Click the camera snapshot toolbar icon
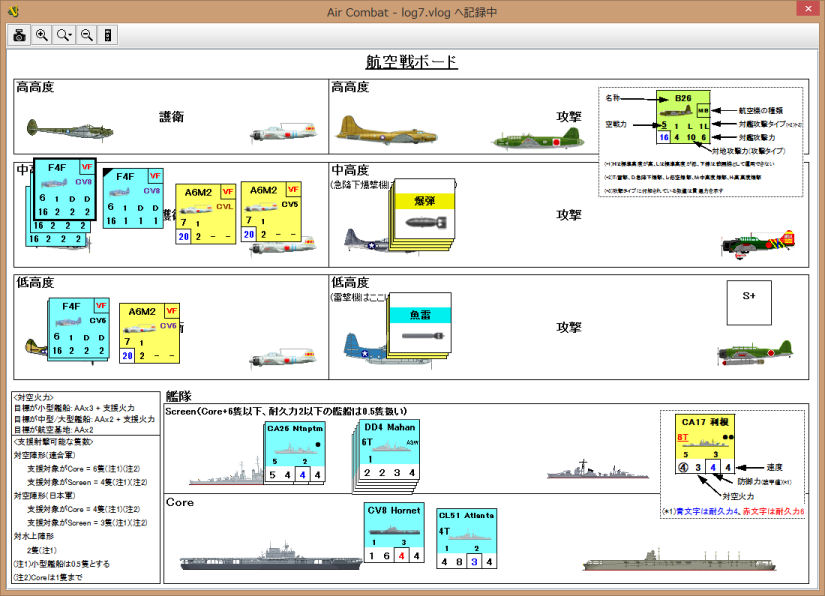Screen dimensions: 825x596 point(19,35)
